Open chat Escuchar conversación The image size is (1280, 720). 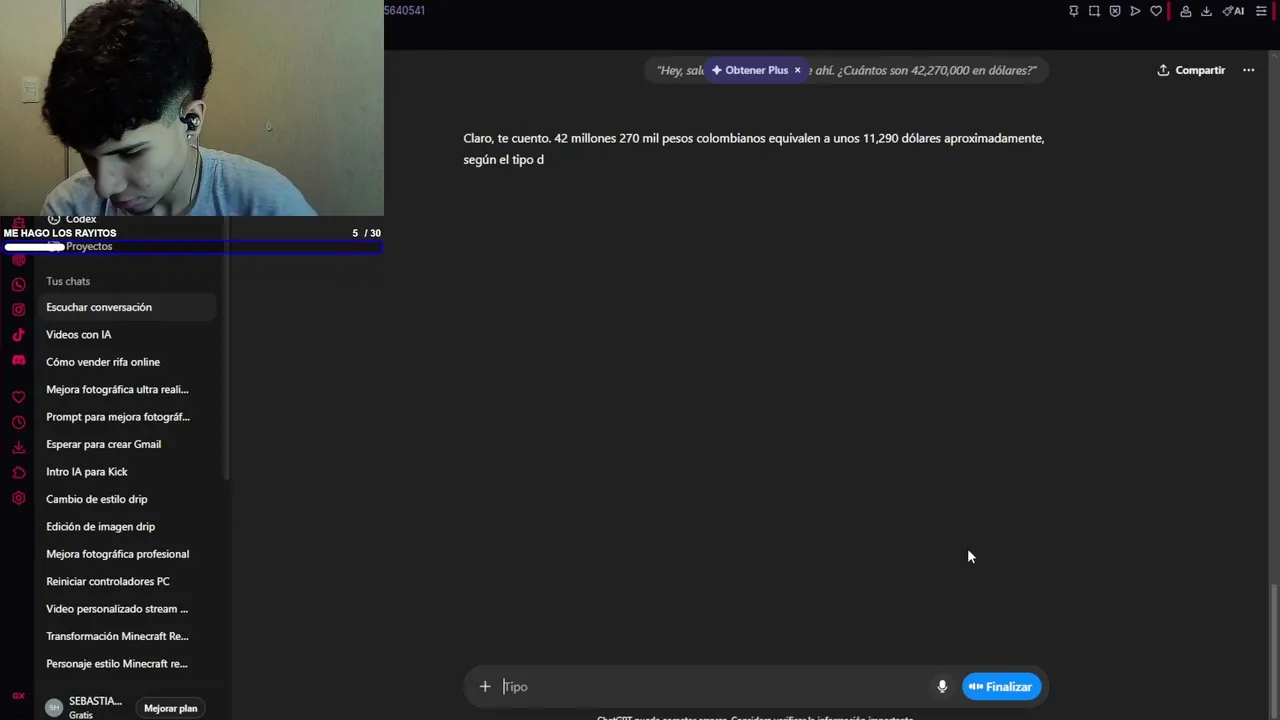(x=128, y=307)
